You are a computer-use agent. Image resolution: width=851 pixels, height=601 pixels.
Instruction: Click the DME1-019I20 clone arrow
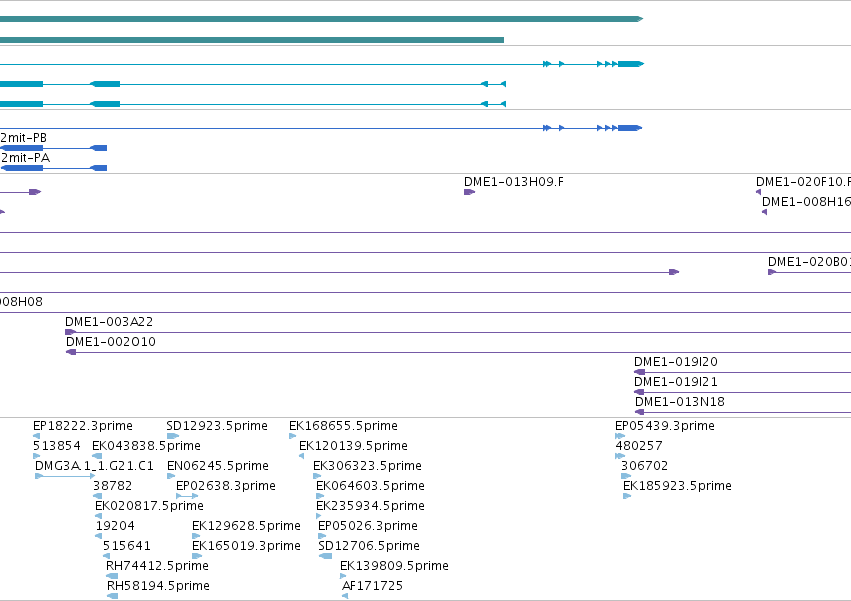click(640, 372)
